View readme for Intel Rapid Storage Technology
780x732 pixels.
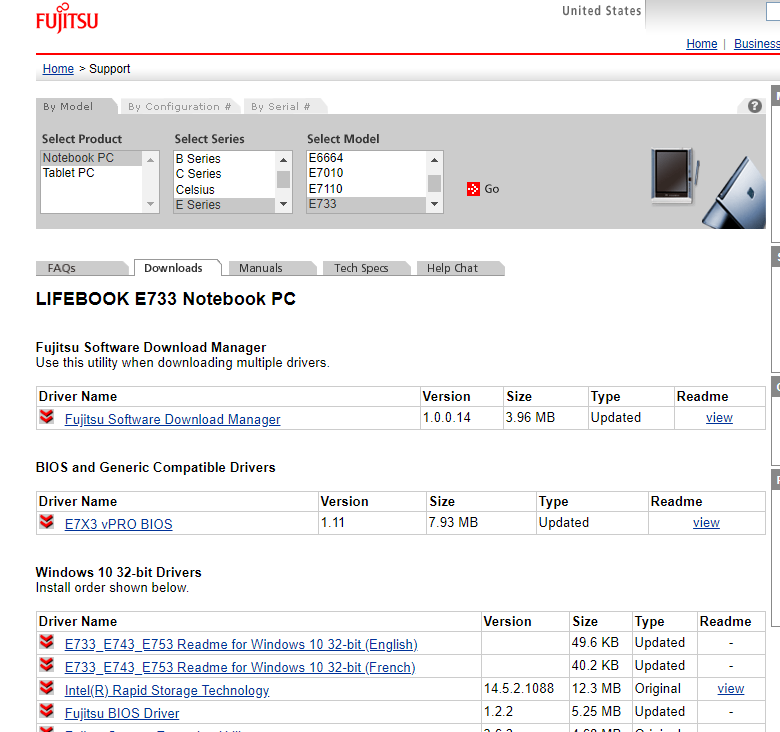tap(730, 689)
